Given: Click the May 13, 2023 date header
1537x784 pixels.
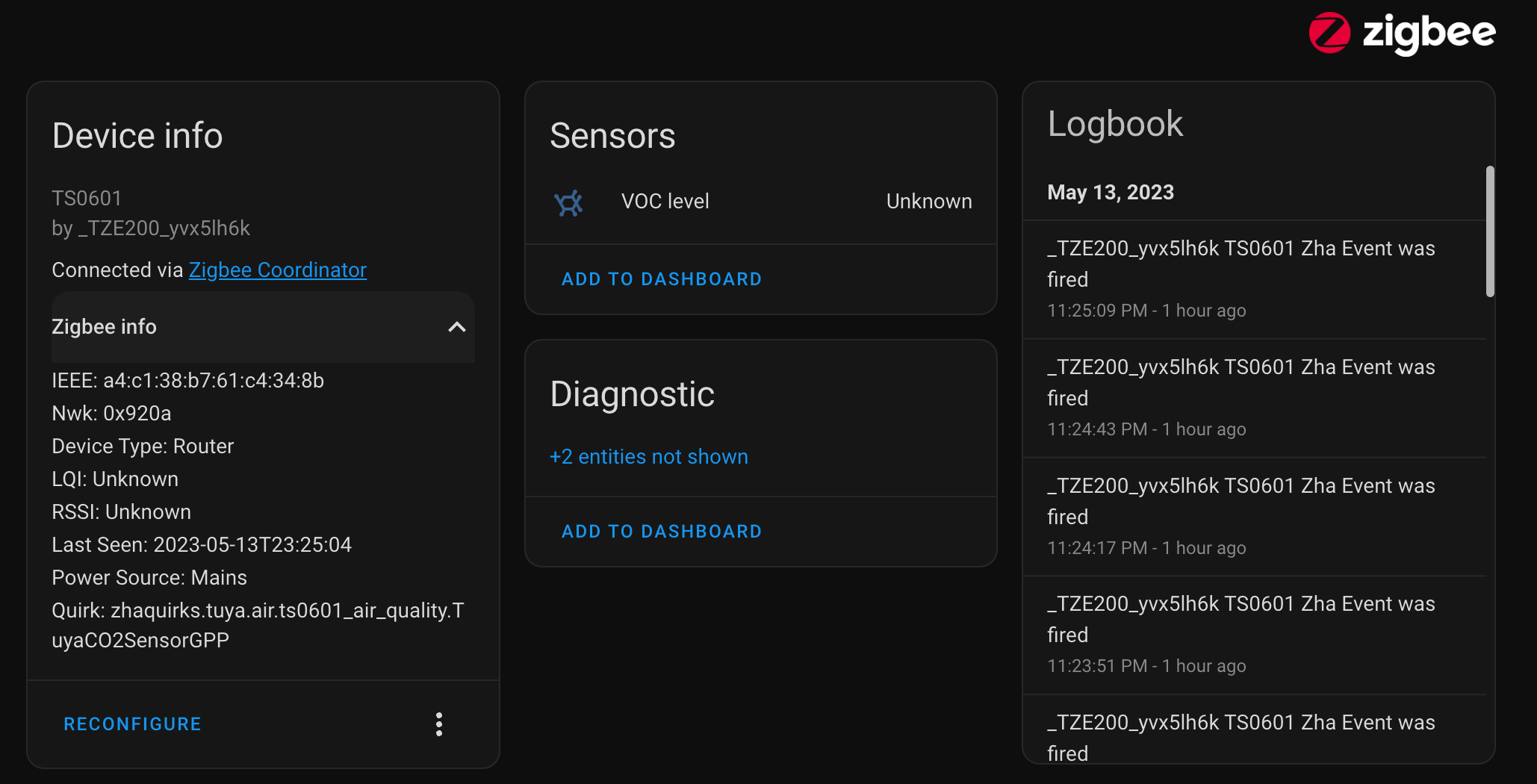Looking at the screenshot, I should [x=1111, y=192].
